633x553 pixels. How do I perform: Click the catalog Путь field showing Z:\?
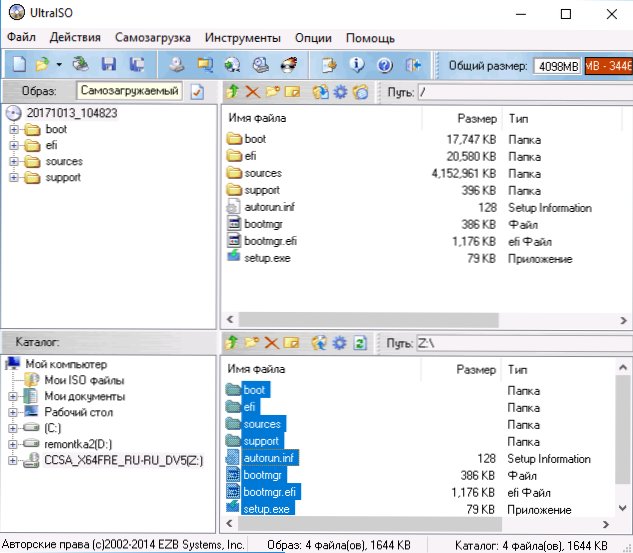[x=524, y=344]
